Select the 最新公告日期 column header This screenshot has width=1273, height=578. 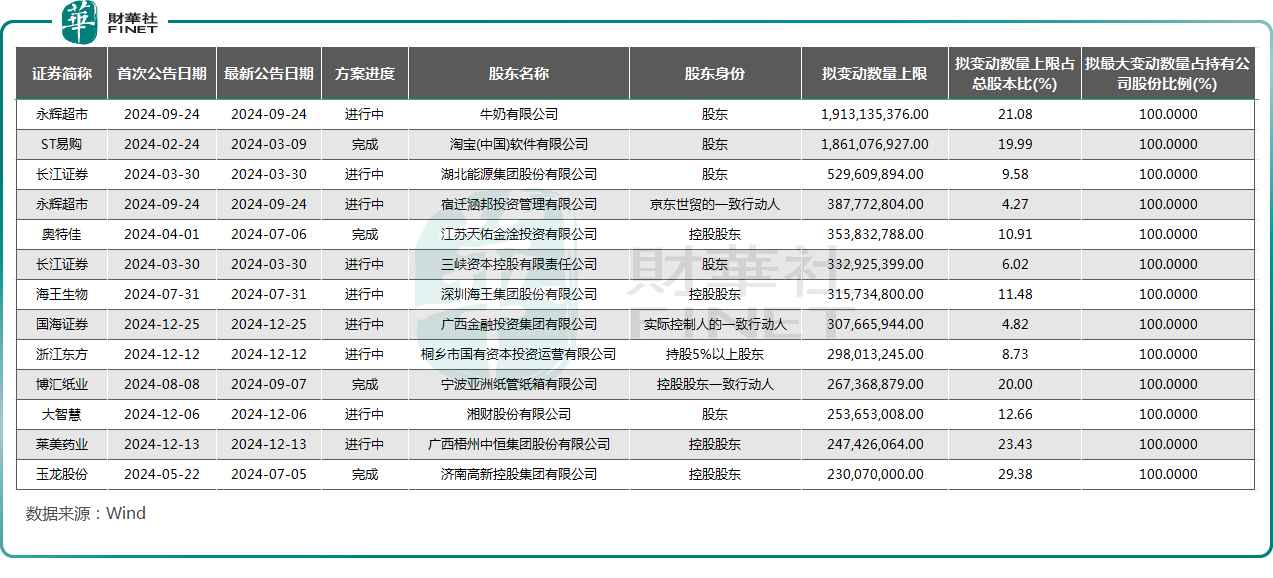[269, 74]
